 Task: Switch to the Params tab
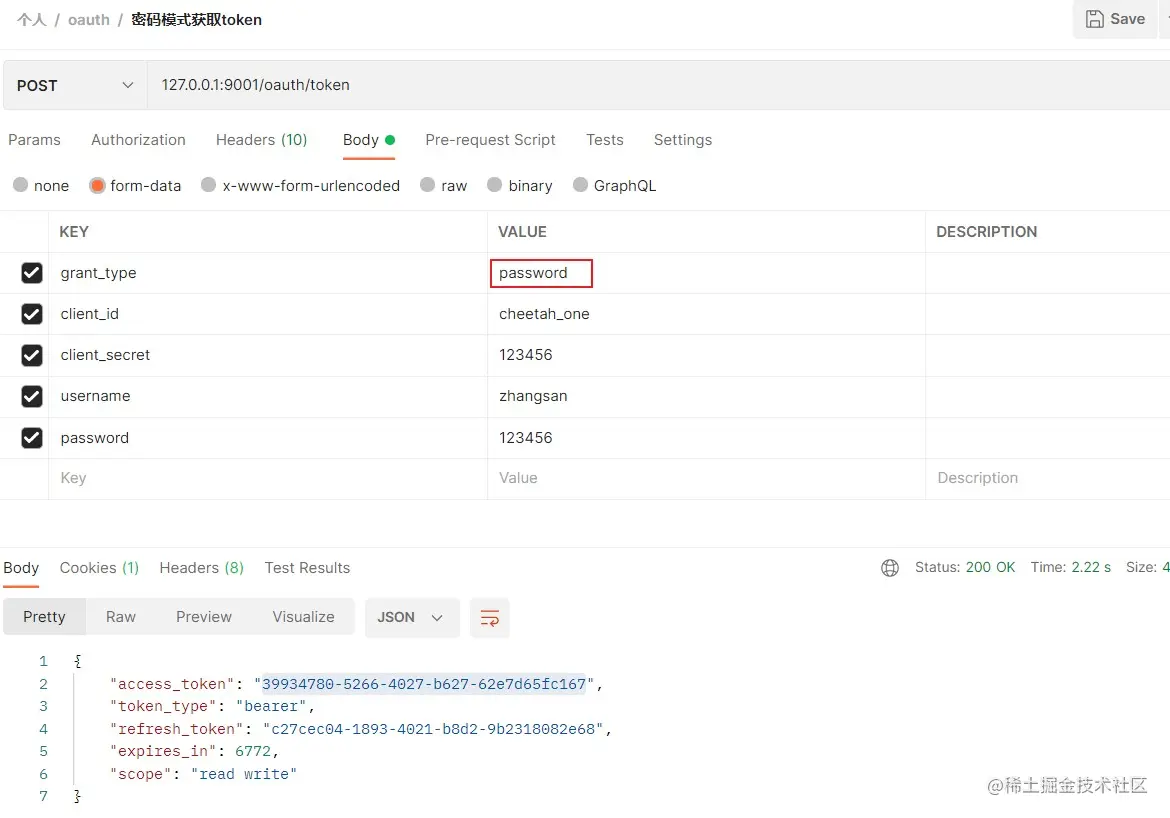34,140
